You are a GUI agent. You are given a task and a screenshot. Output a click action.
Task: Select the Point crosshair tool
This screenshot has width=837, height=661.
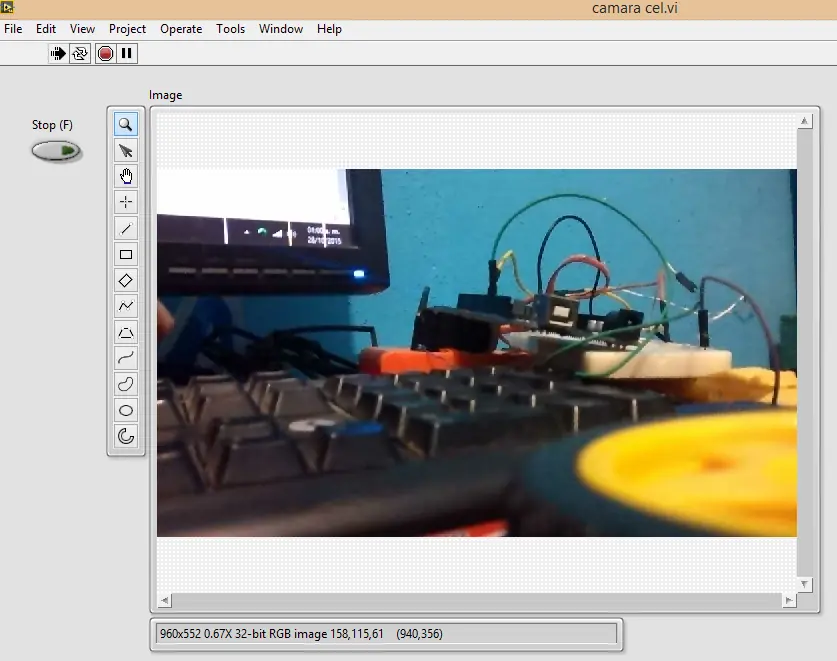(x=126, y=202)
